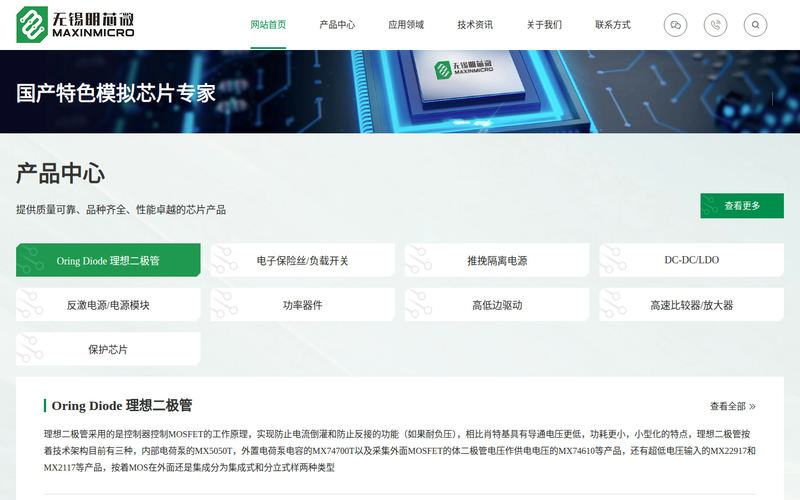800x500 pixels.
Task: Click the phone contact icon
Action: point(715,25)
